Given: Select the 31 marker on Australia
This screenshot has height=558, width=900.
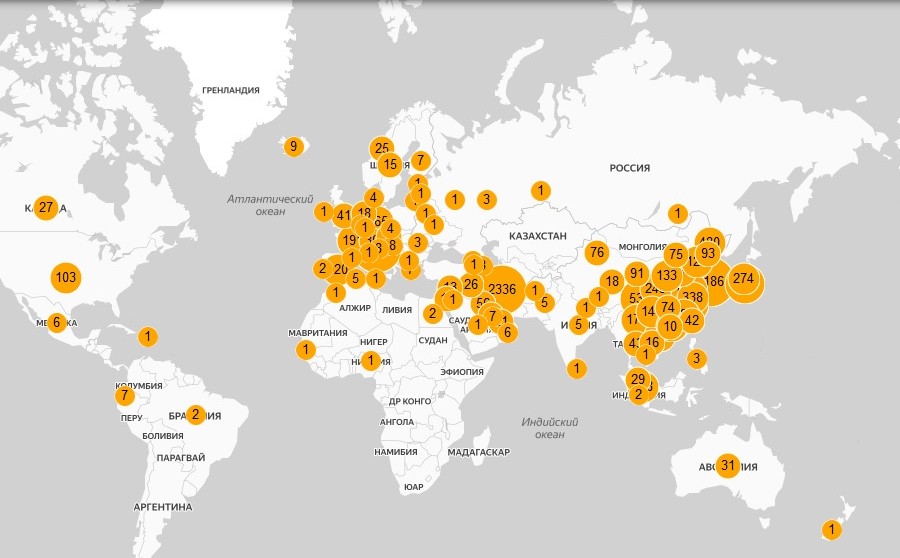Looking at the screenshot, I should click(x=728, y=465).
